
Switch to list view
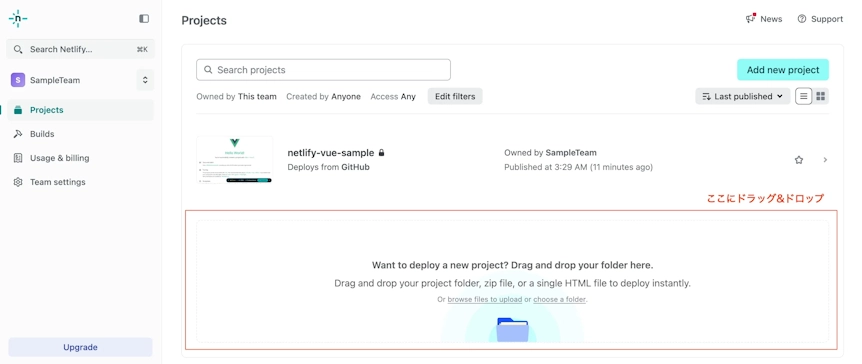(x=804, y=96)
